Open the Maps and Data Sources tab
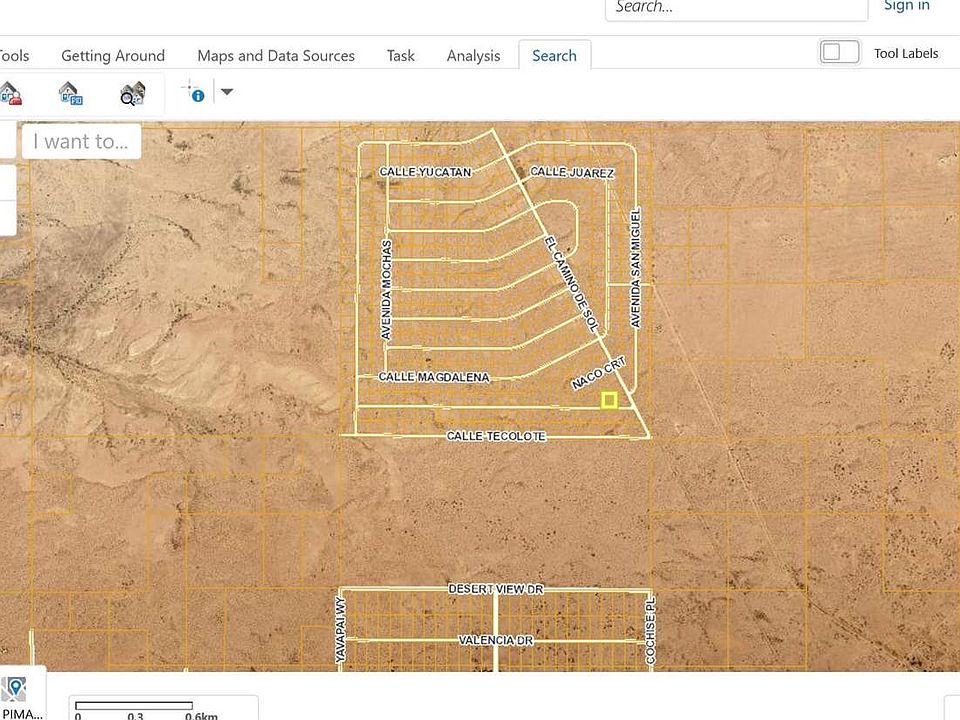This screenshot has width=960, height=720. [276, 56]
